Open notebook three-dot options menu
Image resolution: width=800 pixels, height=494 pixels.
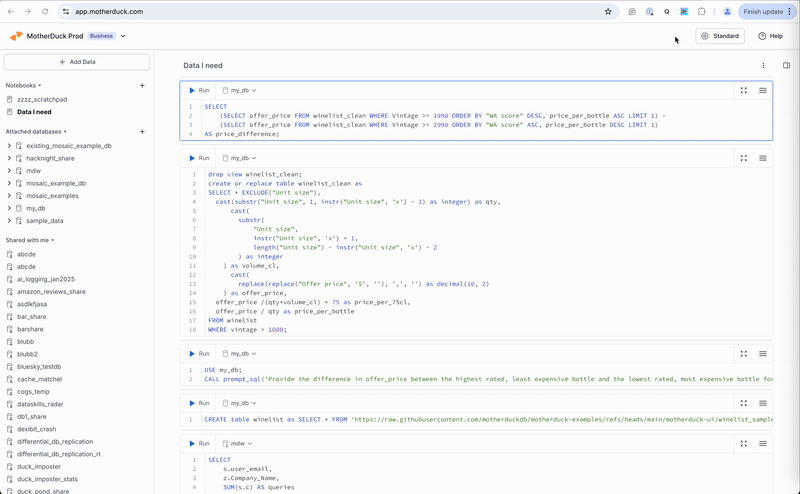point(763,65)
